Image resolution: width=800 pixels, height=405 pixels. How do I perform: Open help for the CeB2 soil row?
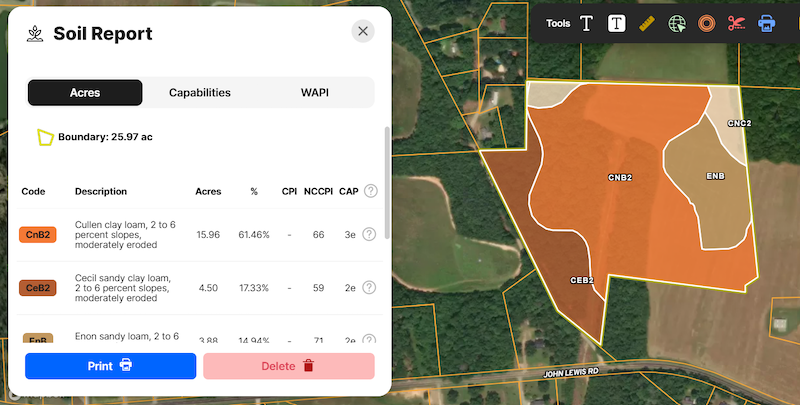coord(369,288)
